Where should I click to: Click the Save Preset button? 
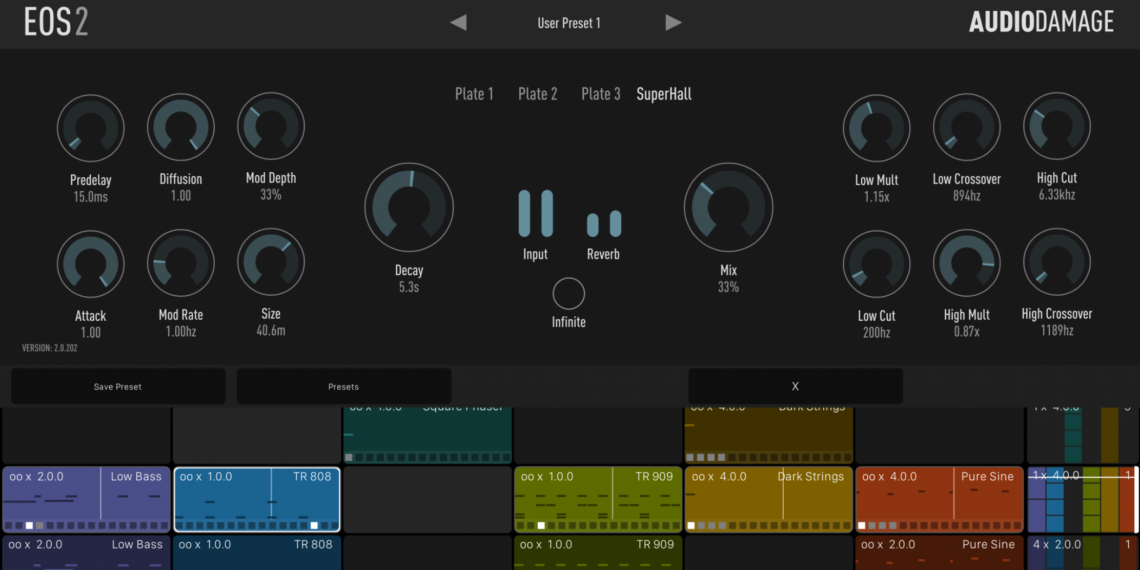tap(118, 386)
